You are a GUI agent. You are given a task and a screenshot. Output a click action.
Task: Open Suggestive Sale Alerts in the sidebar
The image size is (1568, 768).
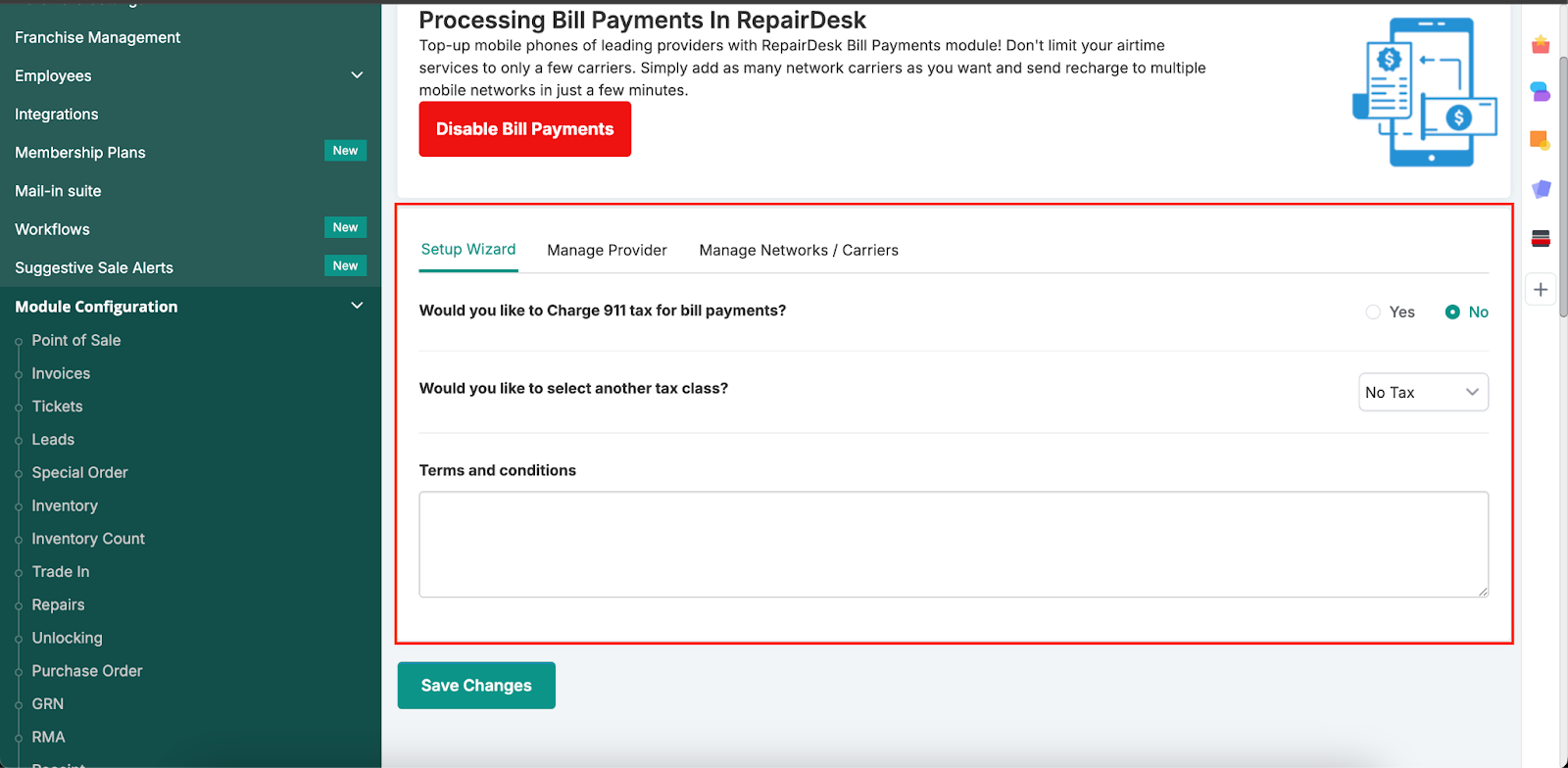[94, 267]
